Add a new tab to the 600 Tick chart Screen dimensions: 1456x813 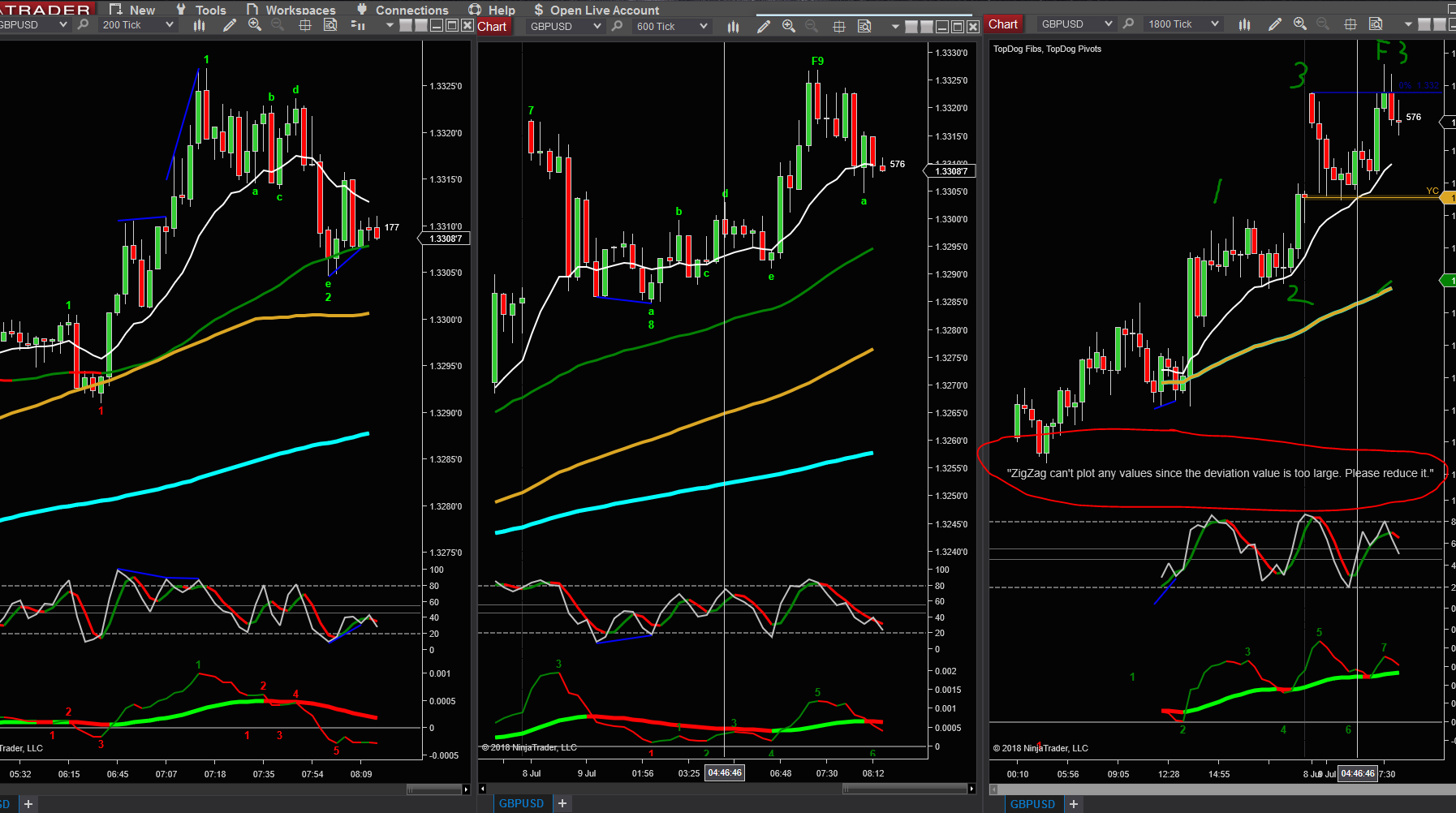(562, 803)
